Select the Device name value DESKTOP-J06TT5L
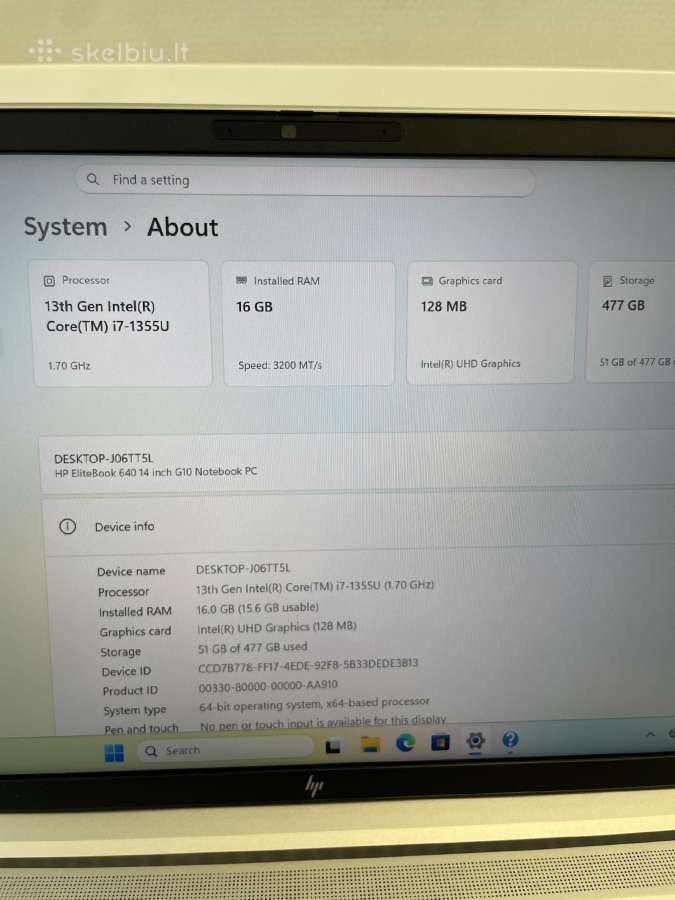675x900 pixels. click(x=243, y=568)
